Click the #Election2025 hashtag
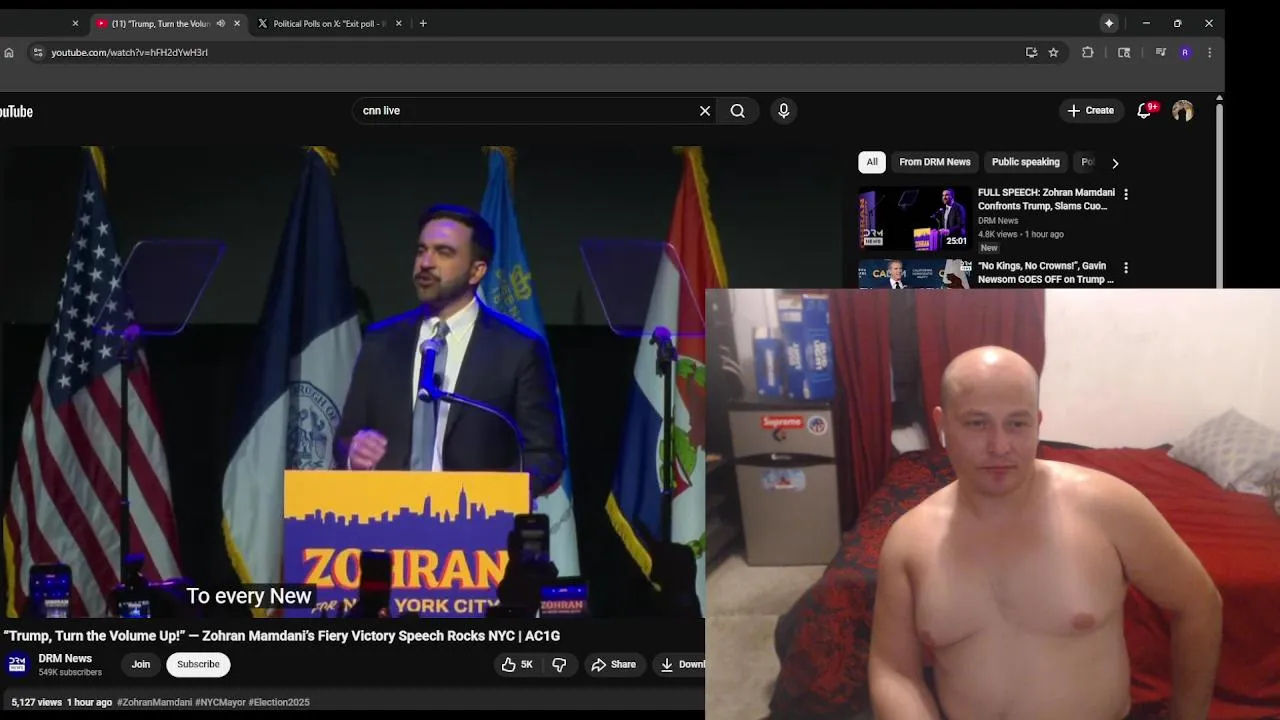Image resolution: width=1280 pixels, height=720 pixels. [x=279, y=702]
